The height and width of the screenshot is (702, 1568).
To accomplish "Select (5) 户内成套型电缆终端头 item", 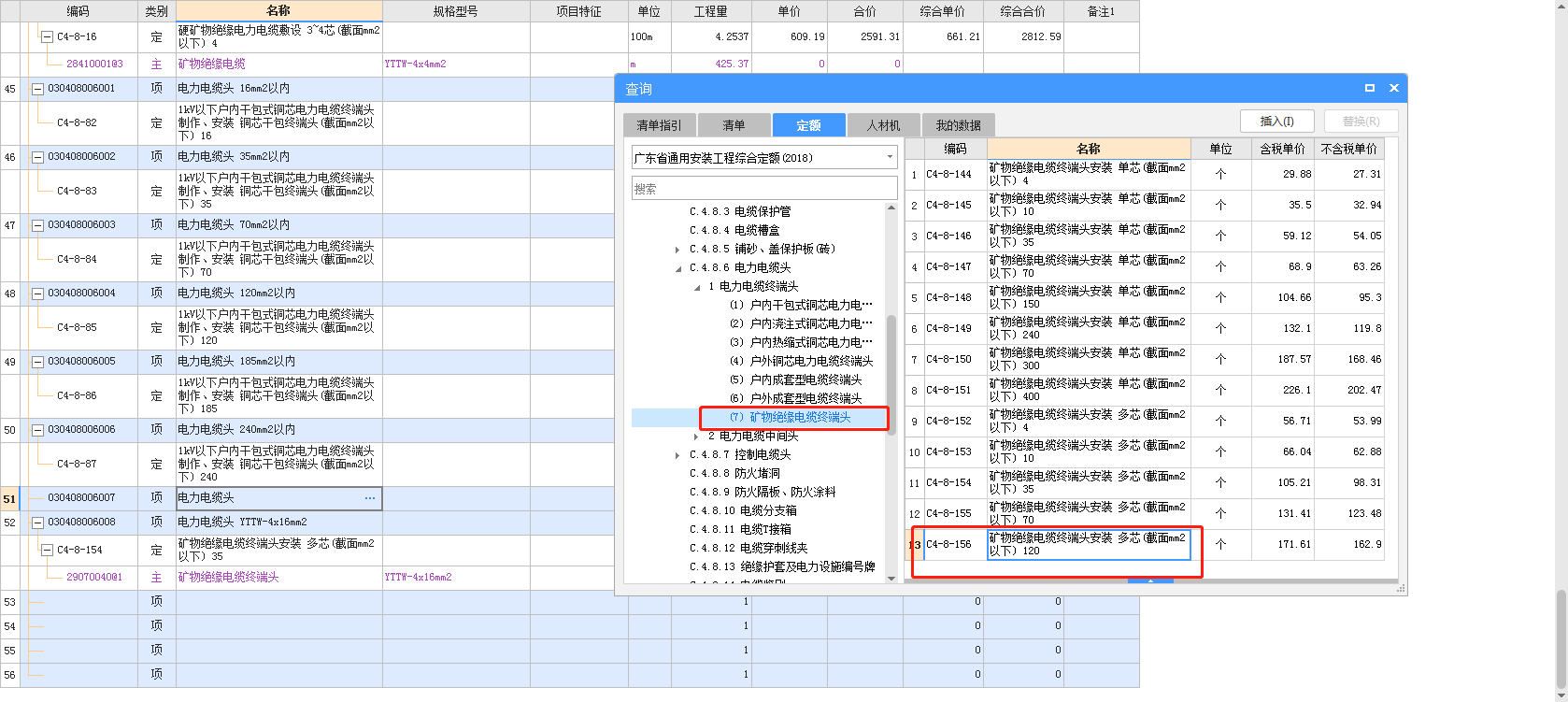I will 795,380.
